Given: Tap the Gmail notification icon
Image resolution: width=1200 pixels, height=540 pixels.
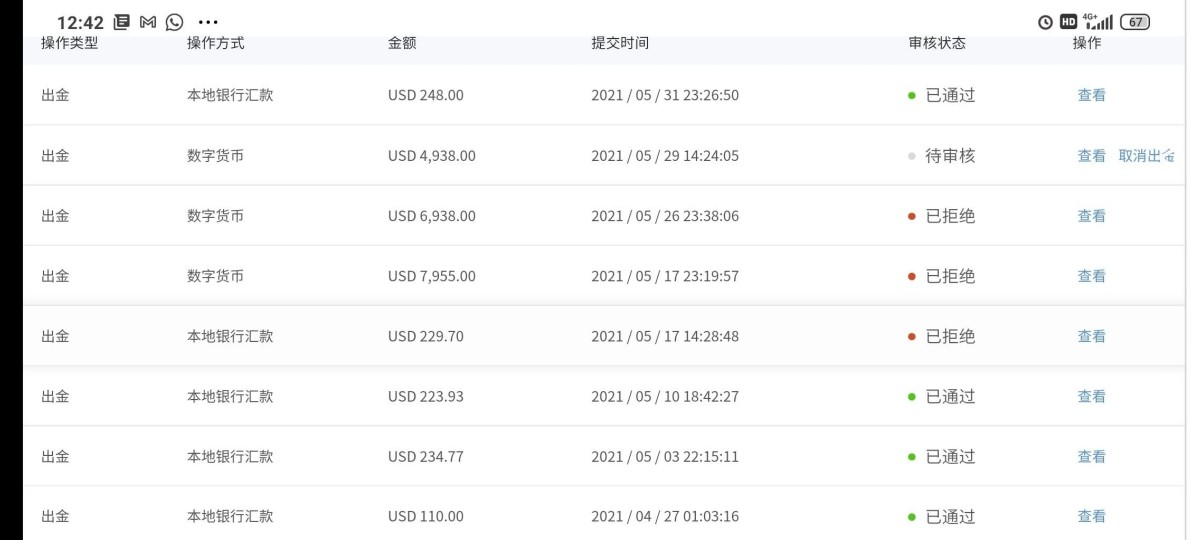Looking at the screenshot, I should click(x=148, y=22).
